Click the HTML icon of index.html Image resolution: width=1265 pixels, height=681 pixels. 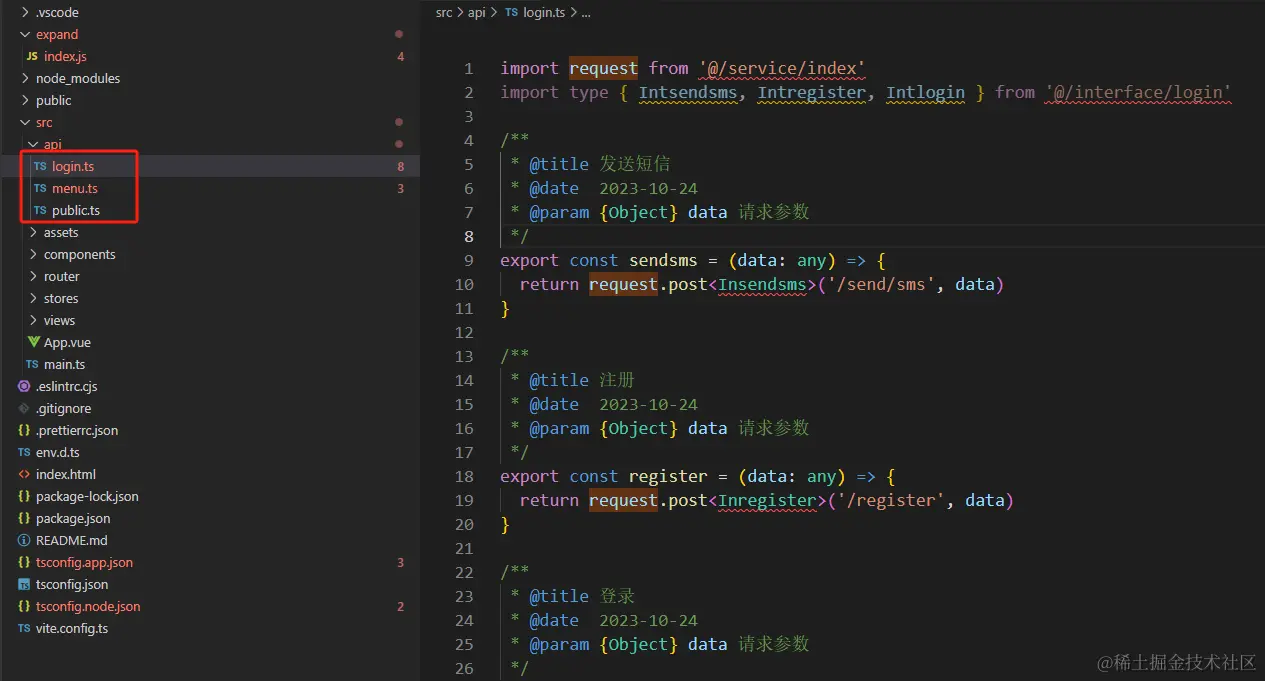(x=24, y=475)
